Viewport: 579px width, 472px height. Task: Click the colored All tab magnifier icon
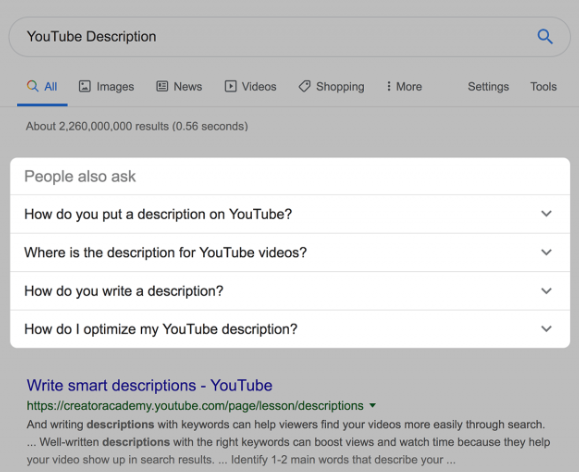[32, 86]
